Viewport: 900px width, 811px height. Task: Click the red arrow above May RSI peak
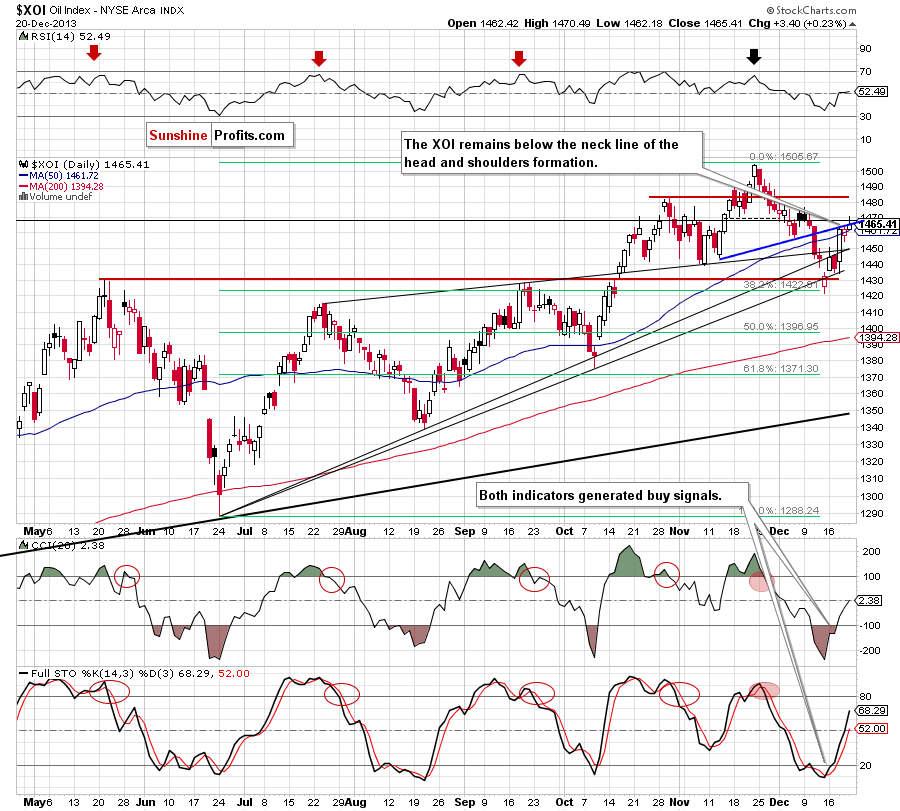[x=94, y=53]
